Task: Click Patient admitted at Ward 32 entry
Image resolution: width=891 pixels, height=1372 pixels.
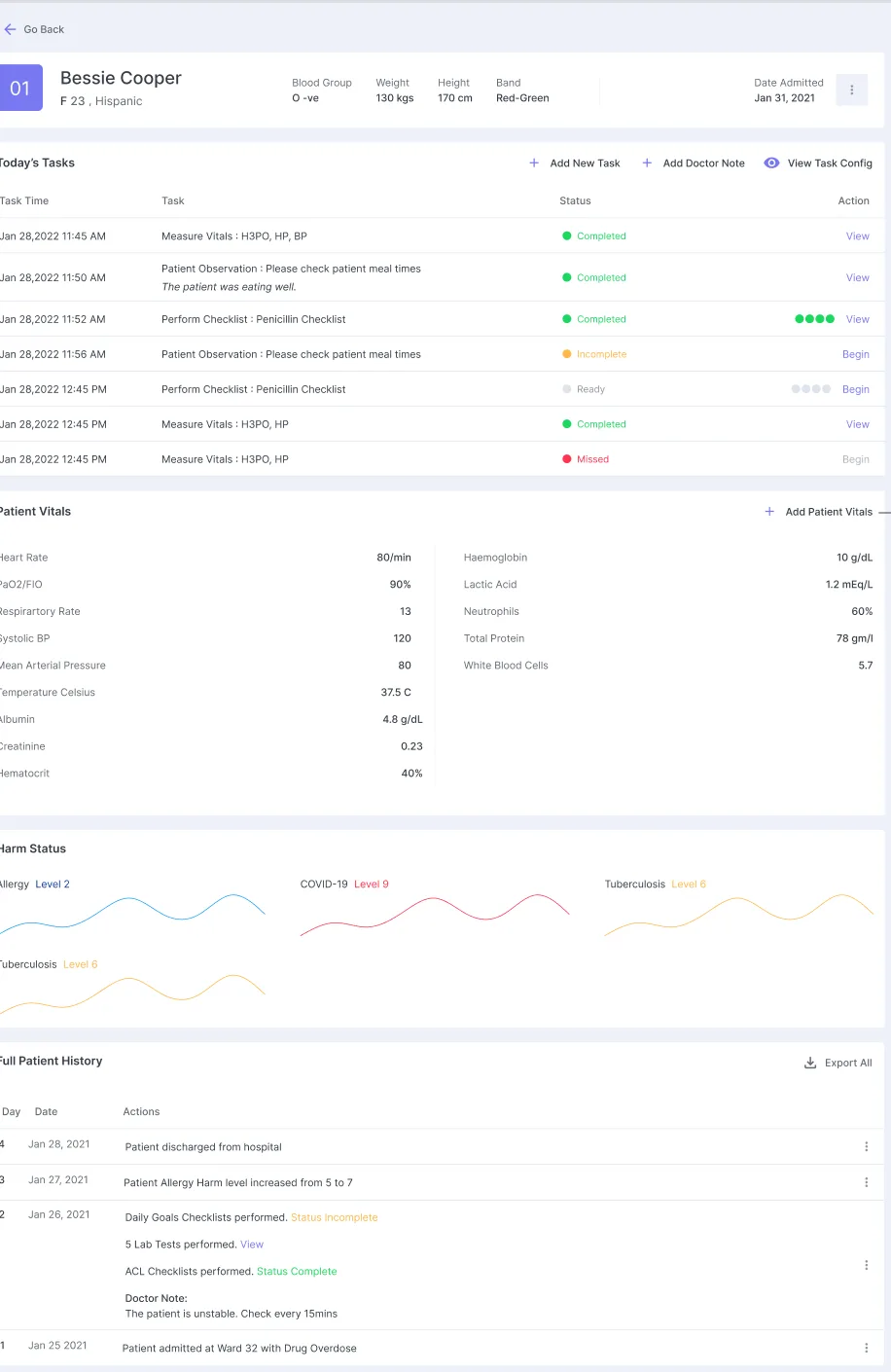Action: [x=239, y=1349]
